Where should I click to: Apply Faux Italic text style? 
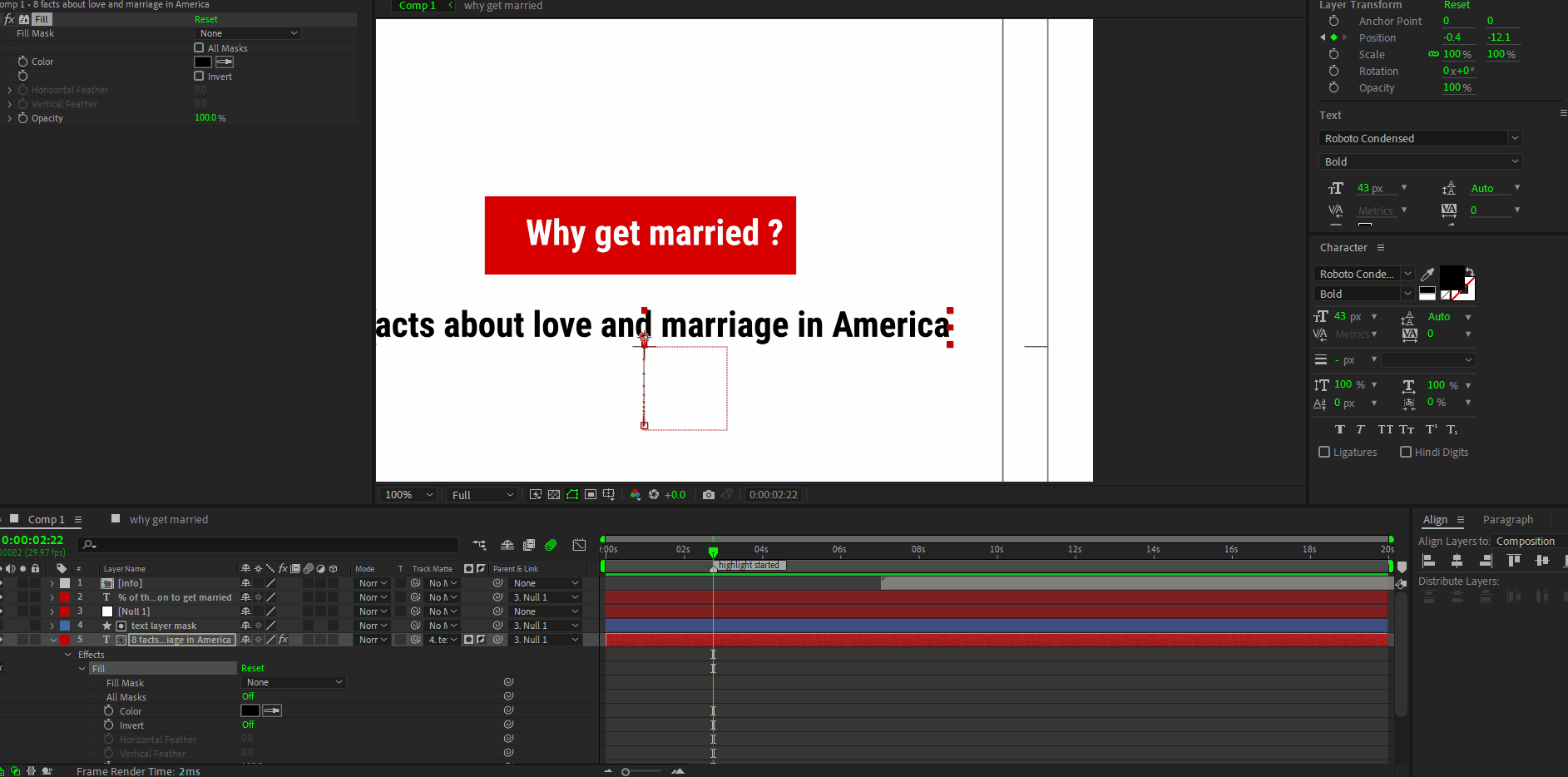(1361, 429)
